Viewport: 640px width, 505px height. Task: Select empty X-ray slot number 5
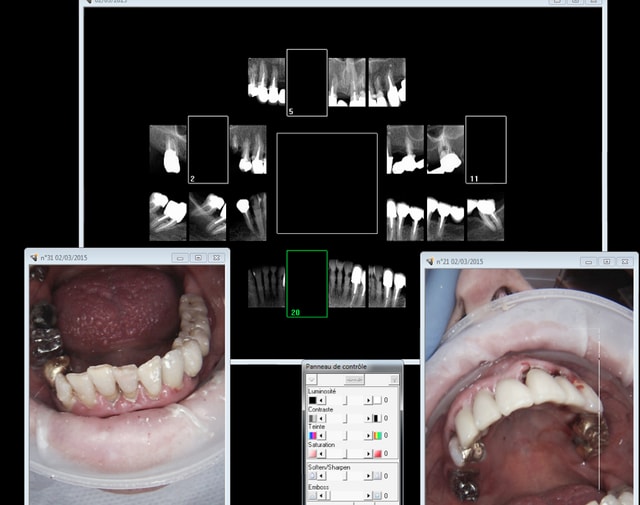[307, 82]
